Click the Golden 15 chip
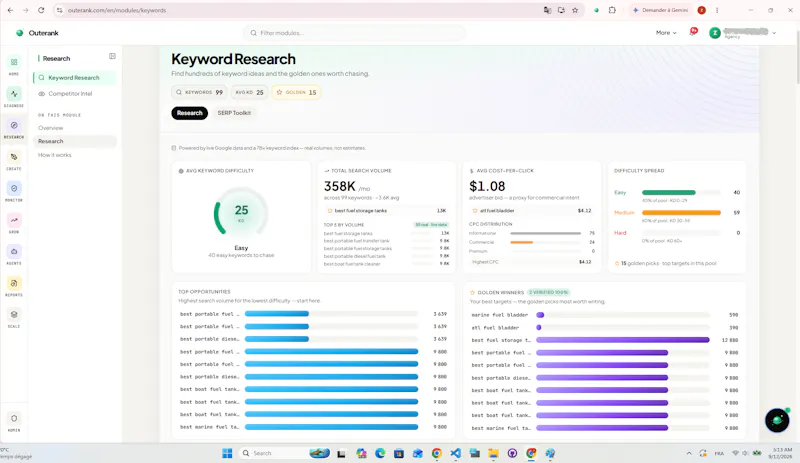The image size is (800, 463). tap(296, 92)
